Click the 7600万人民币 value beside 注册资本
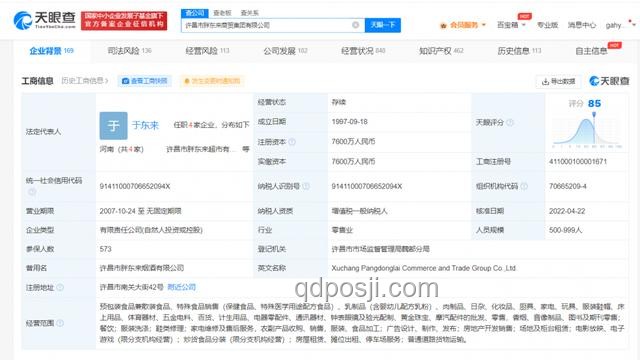 pyautogui.click(x=353, y=142)
